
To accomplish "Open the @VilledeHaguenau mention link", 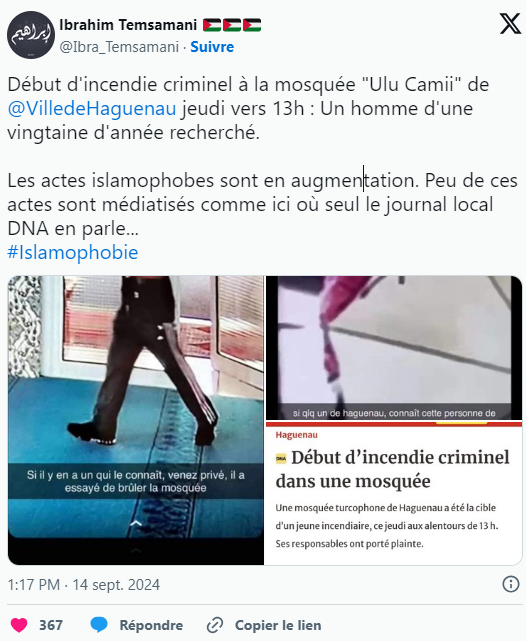I will click(92, 108).
